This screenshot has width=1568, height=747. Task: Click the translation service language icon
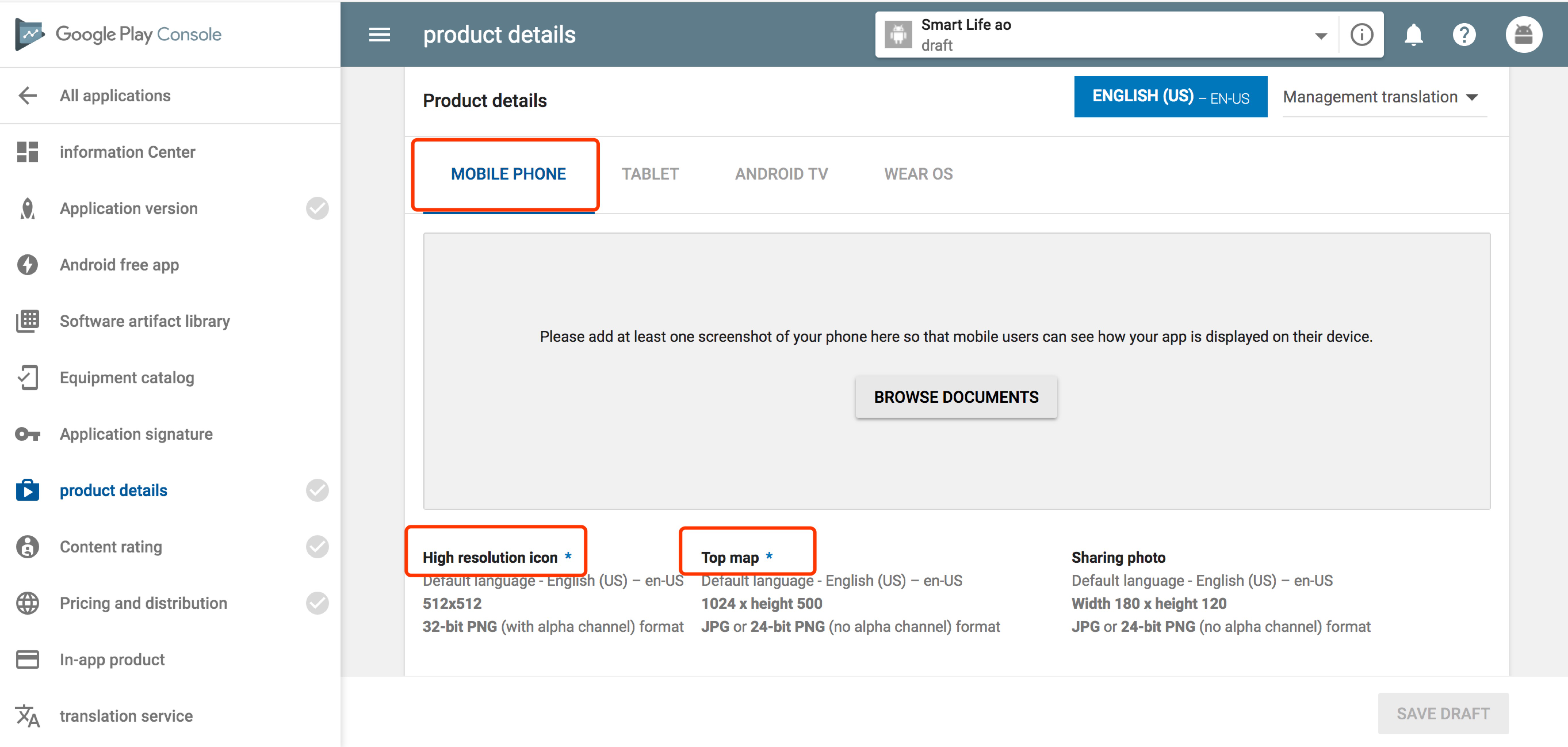27,716
